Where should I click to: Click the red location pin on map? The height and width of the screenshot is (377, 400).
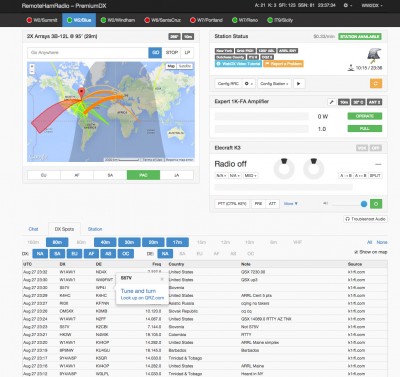[81, 93]
